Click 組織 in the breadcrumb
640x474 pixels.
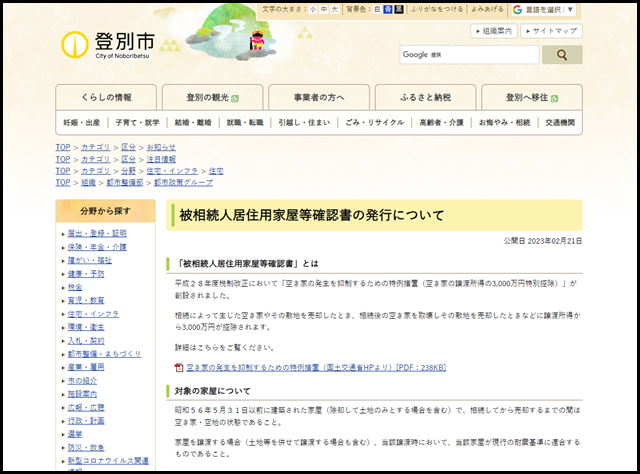click(x=88, y=182)
